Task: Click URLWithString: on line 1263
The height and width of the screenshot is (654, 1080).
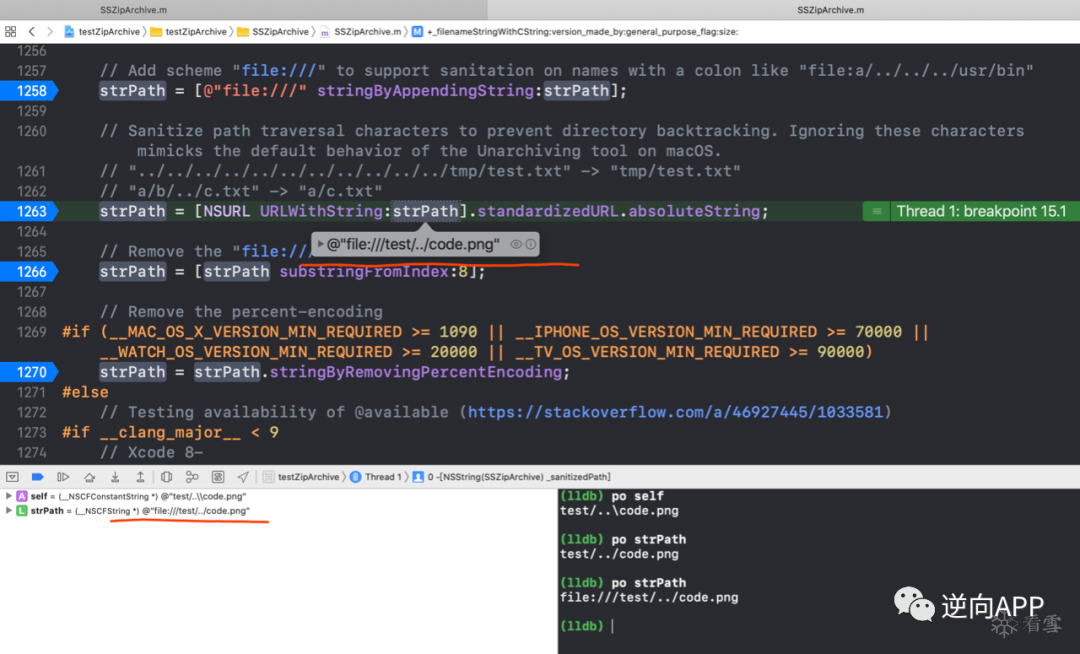Action: pos(325,211)
